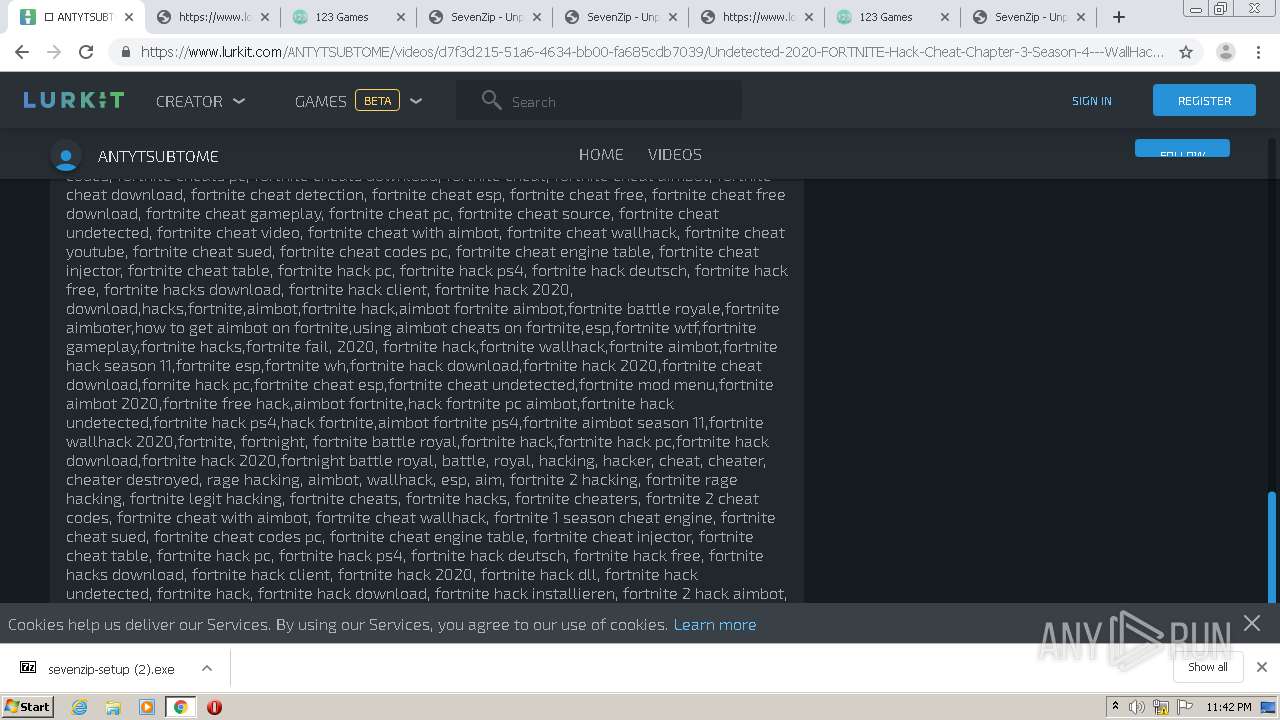Viewport: 1280px width, 720px height.
Task: Open the red Opera taskbar icon
Action: point(214,707)
